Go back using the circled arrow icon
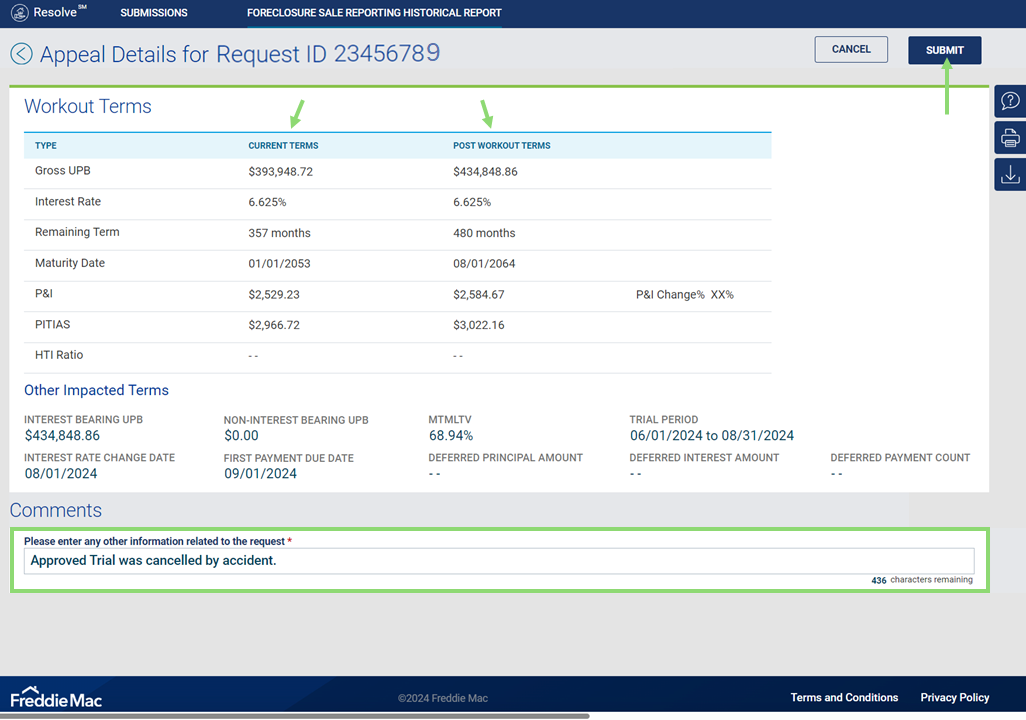This screenshot has width=1026, height=720. (x=21, y=54)
